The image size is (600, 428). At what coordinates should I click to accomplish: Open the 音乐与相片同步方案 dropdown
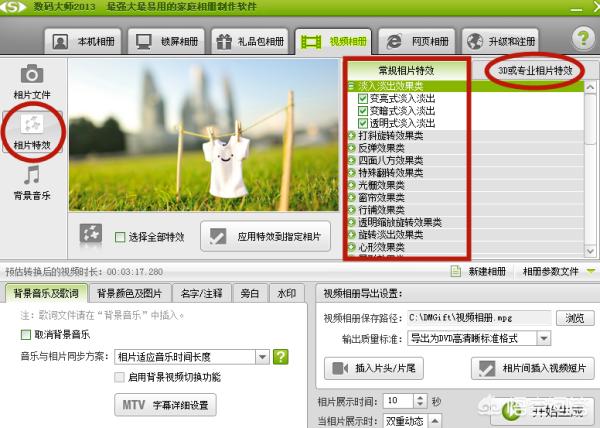click(263, 356)
